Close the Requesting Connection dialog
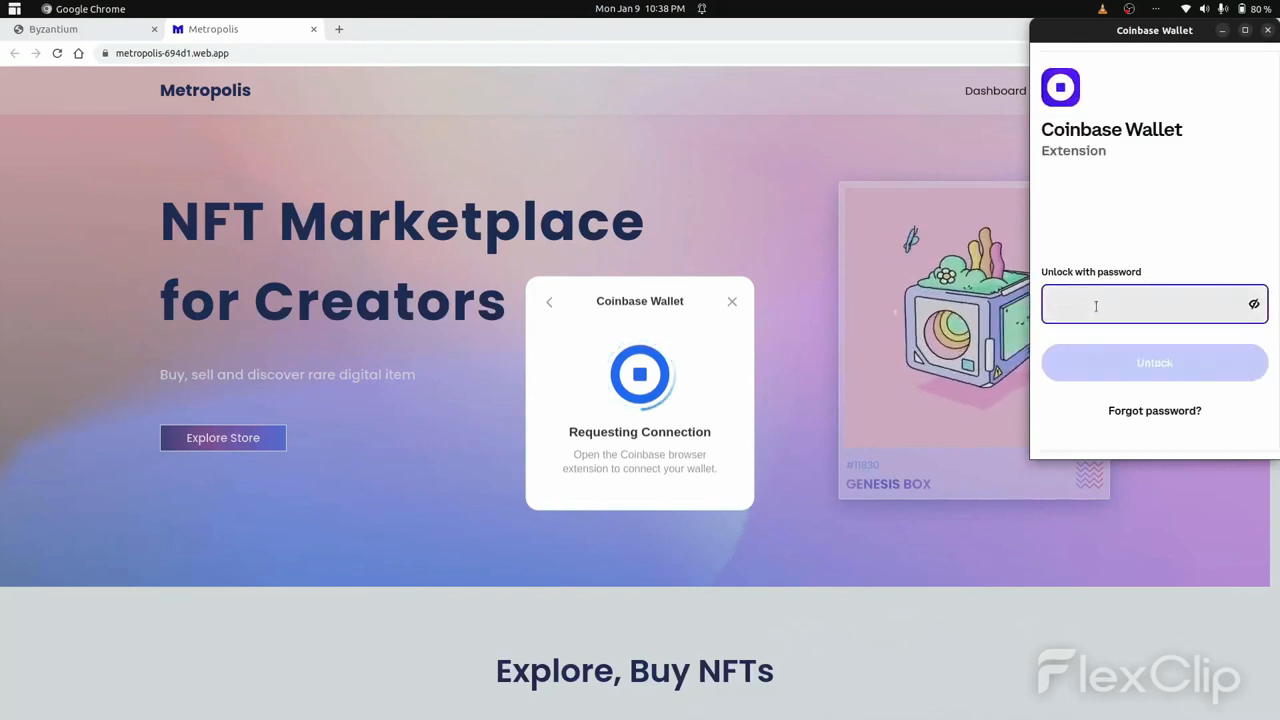 (x=732, y=301)
